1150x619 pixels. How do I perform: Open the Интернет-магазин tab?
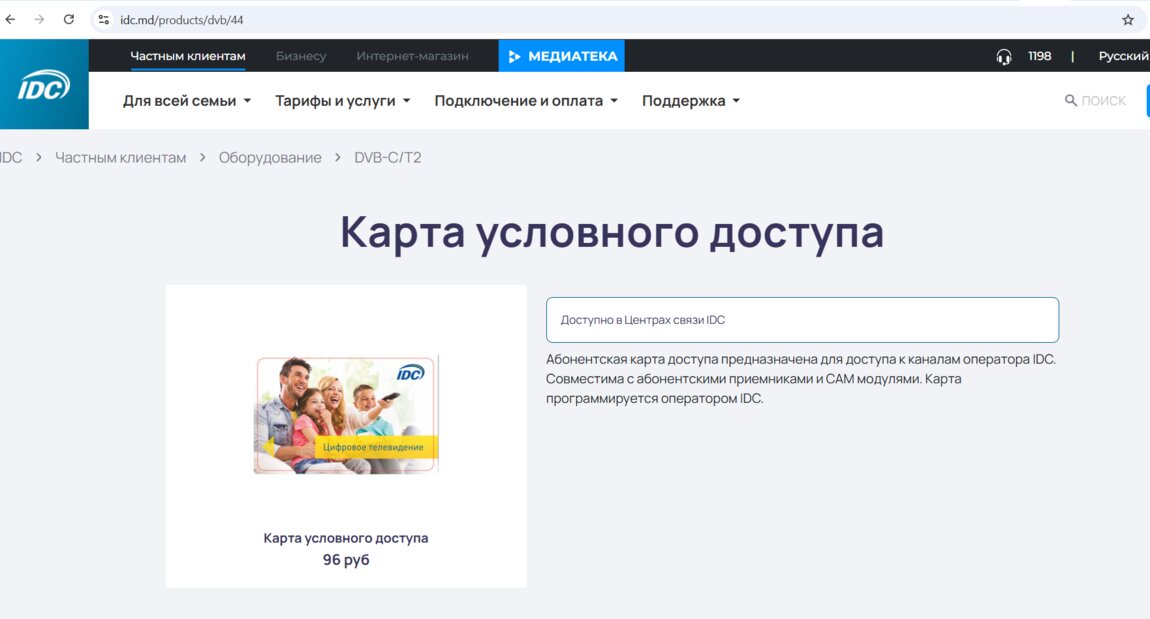pyautogui.click(x=412, y=56)
